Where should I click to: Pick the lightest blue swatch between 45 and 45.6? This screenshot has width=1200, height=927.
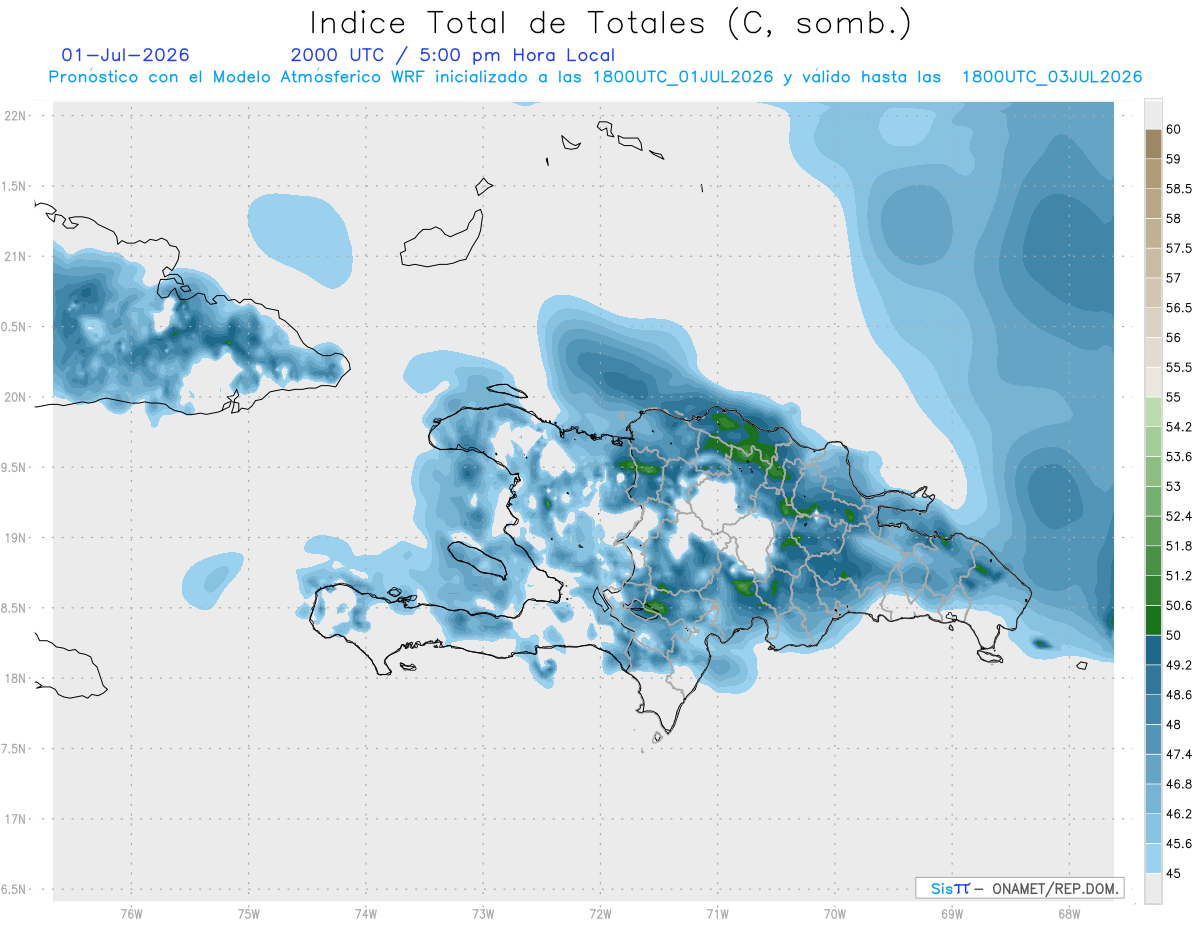point(1153,858)
